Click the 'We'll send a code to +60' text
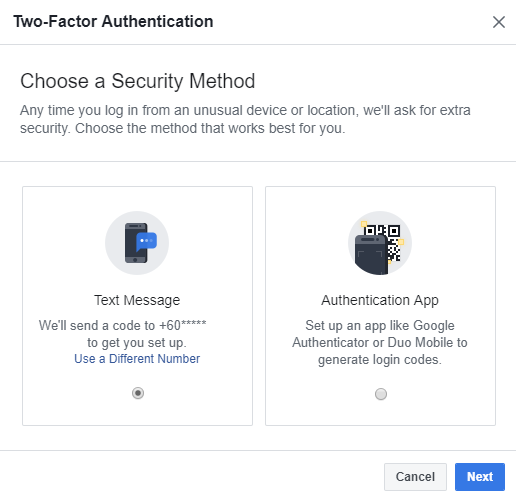The image size is (516, 497). click(122, 325)
